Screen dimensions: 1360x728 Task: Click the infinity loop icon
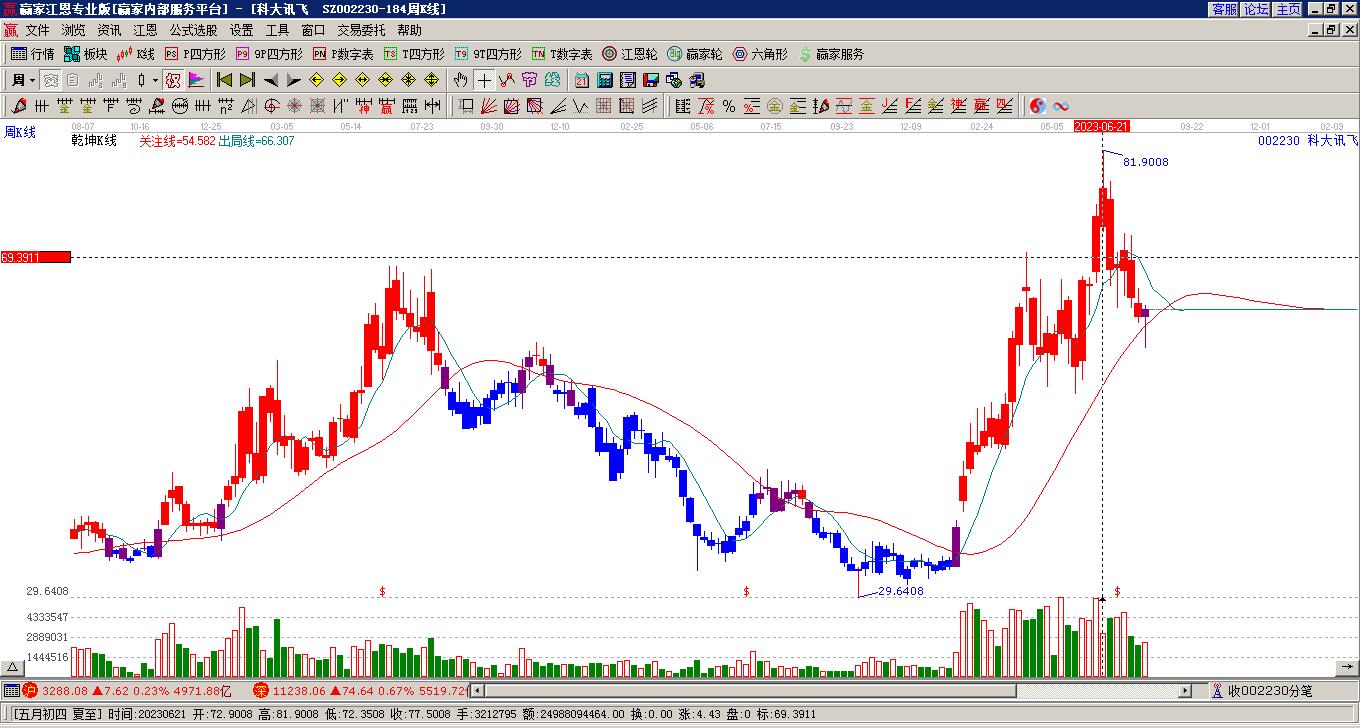(x=1061, y=106)
